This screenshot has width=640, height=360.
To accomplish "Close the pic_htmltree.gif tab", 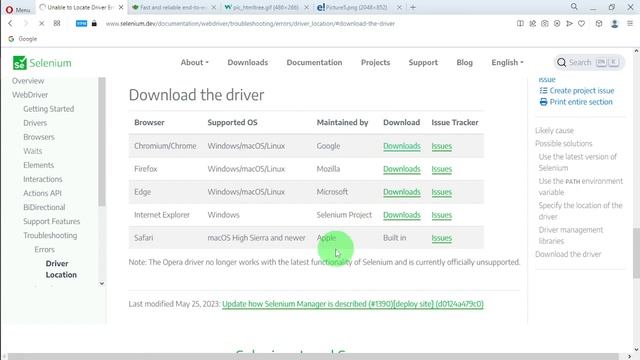I will [307, 7].
